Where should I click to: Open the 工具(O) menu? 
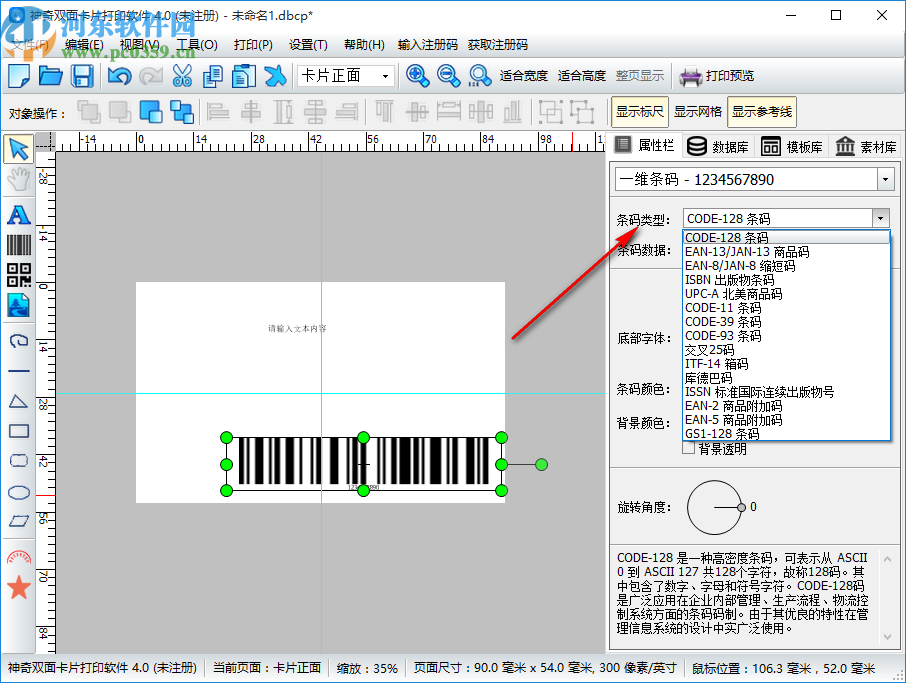click(197, 44)
